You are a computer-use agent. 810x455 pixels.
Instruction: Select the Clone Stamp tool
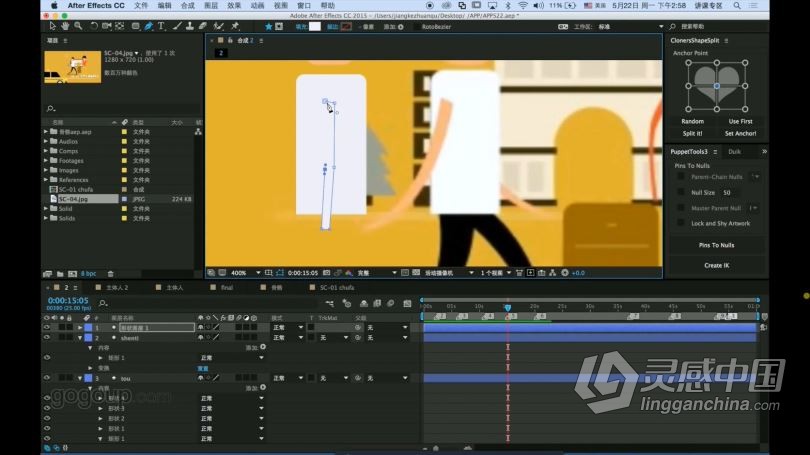tap(190, 26)
